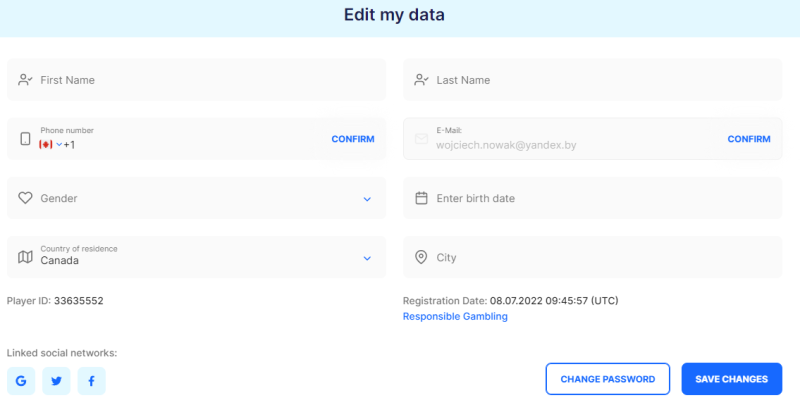The image size is (800, 412).
Task: Click the Enter birth date field
Action: (600, 198)
